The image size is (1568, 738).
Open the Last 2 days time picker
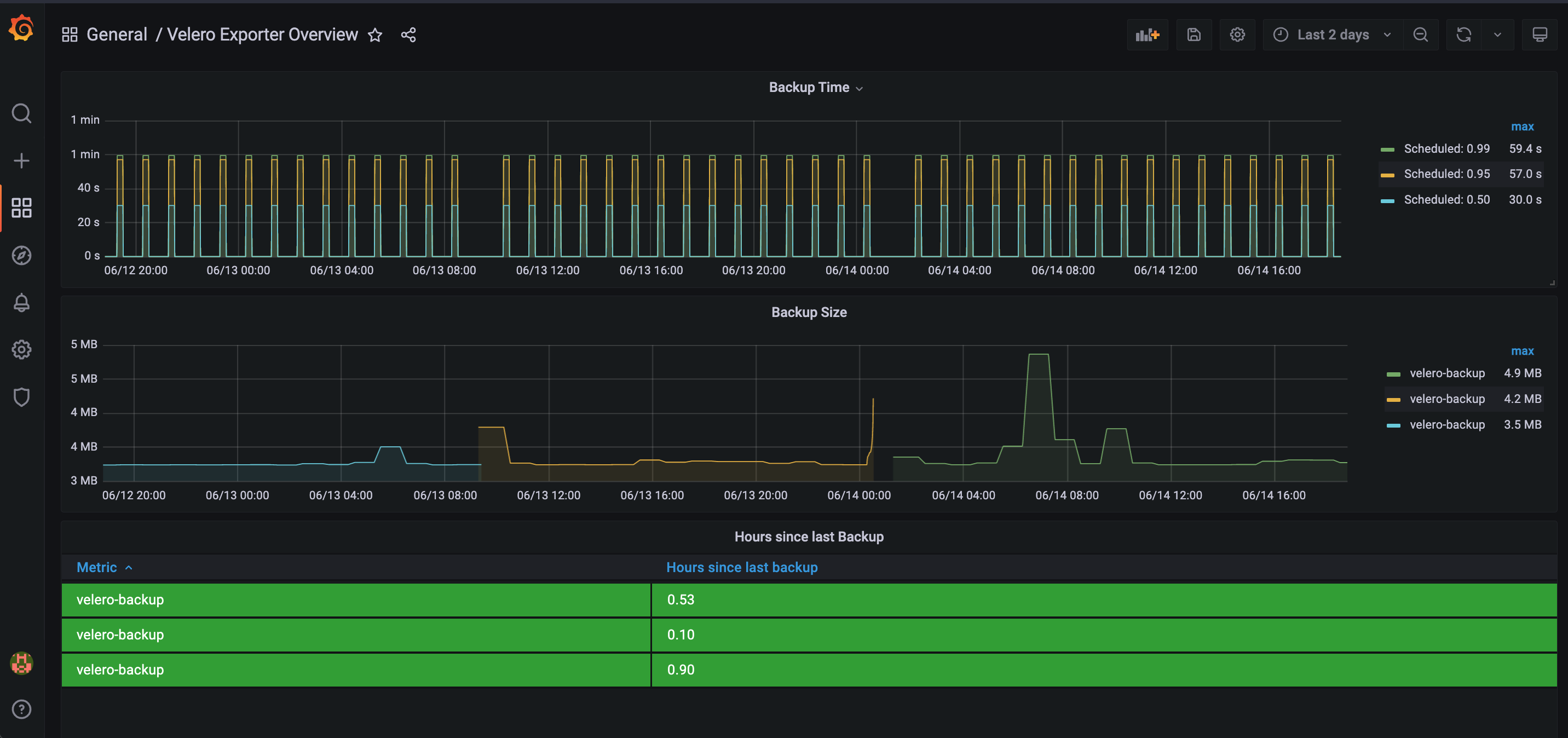tap(1333, 34)
